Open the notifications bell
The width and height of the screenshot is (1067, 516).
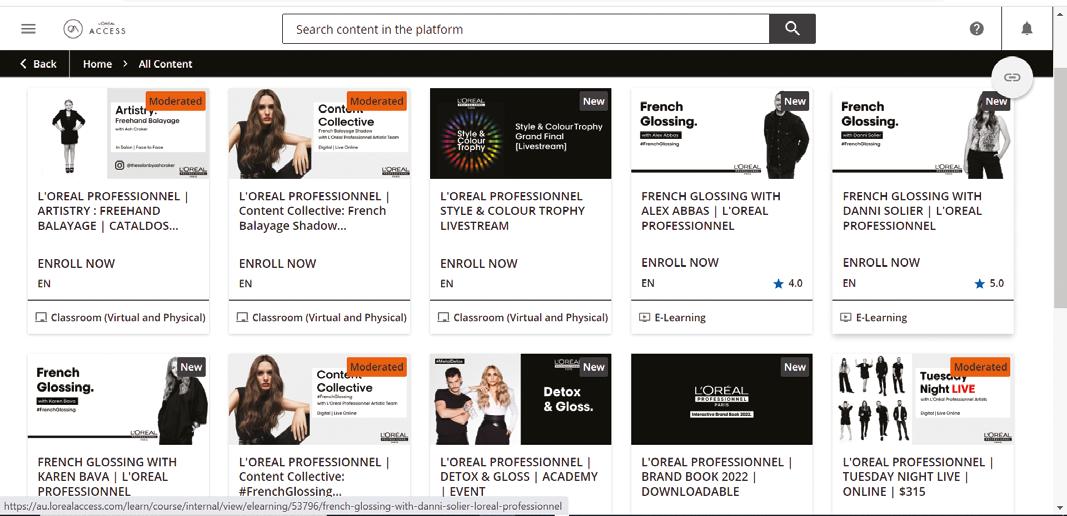click(1027, 29)
